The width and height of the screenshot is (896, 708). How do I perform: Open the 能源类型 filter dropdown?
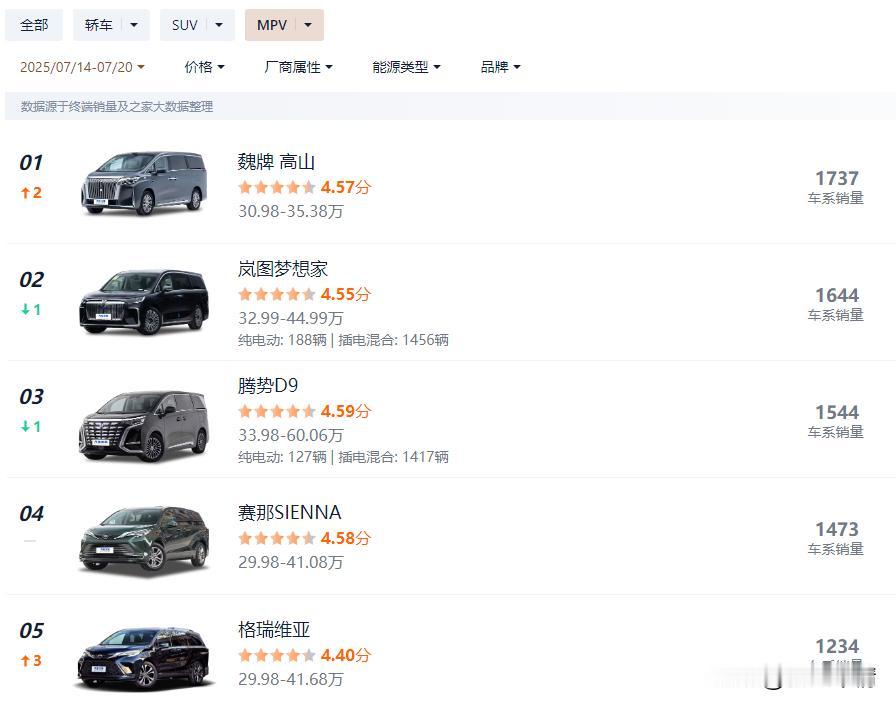coord(406,67)
